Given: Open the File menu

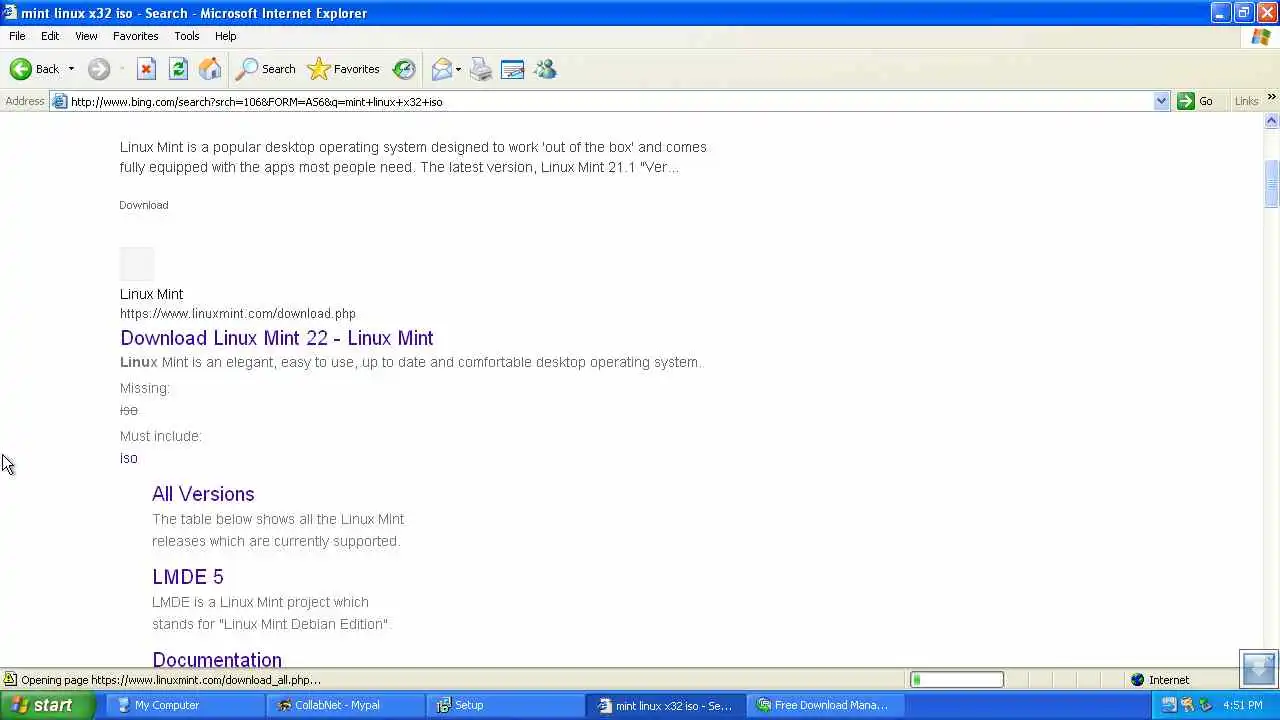Looking at the screenshot, I should [x=17, y=36].
